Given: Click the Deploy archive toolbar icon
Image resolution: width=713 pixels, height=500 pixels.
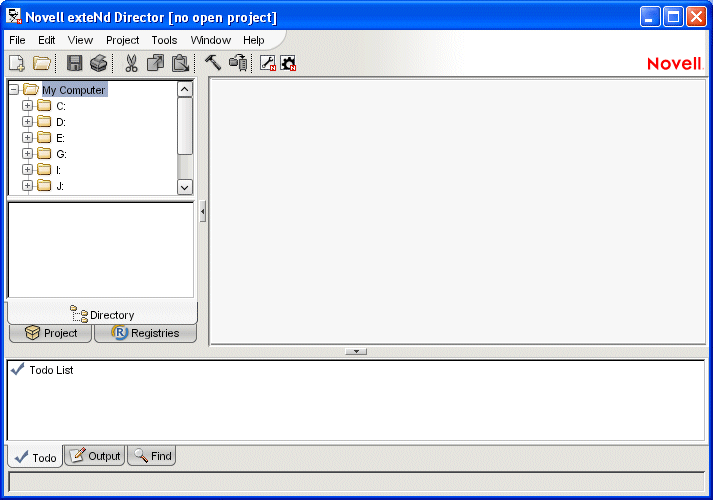Looking at the screenshot, I should coord(238,63).
